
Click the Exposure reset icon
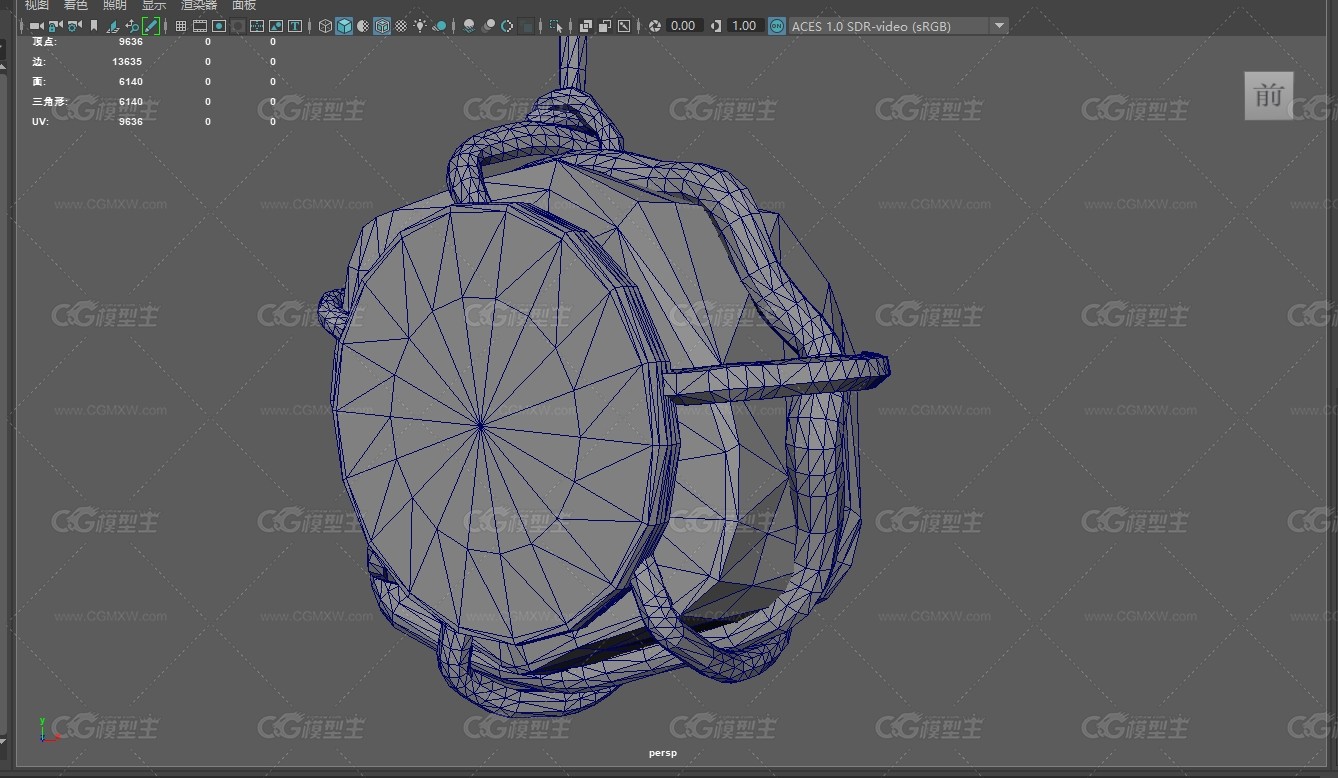coord(654,26)
